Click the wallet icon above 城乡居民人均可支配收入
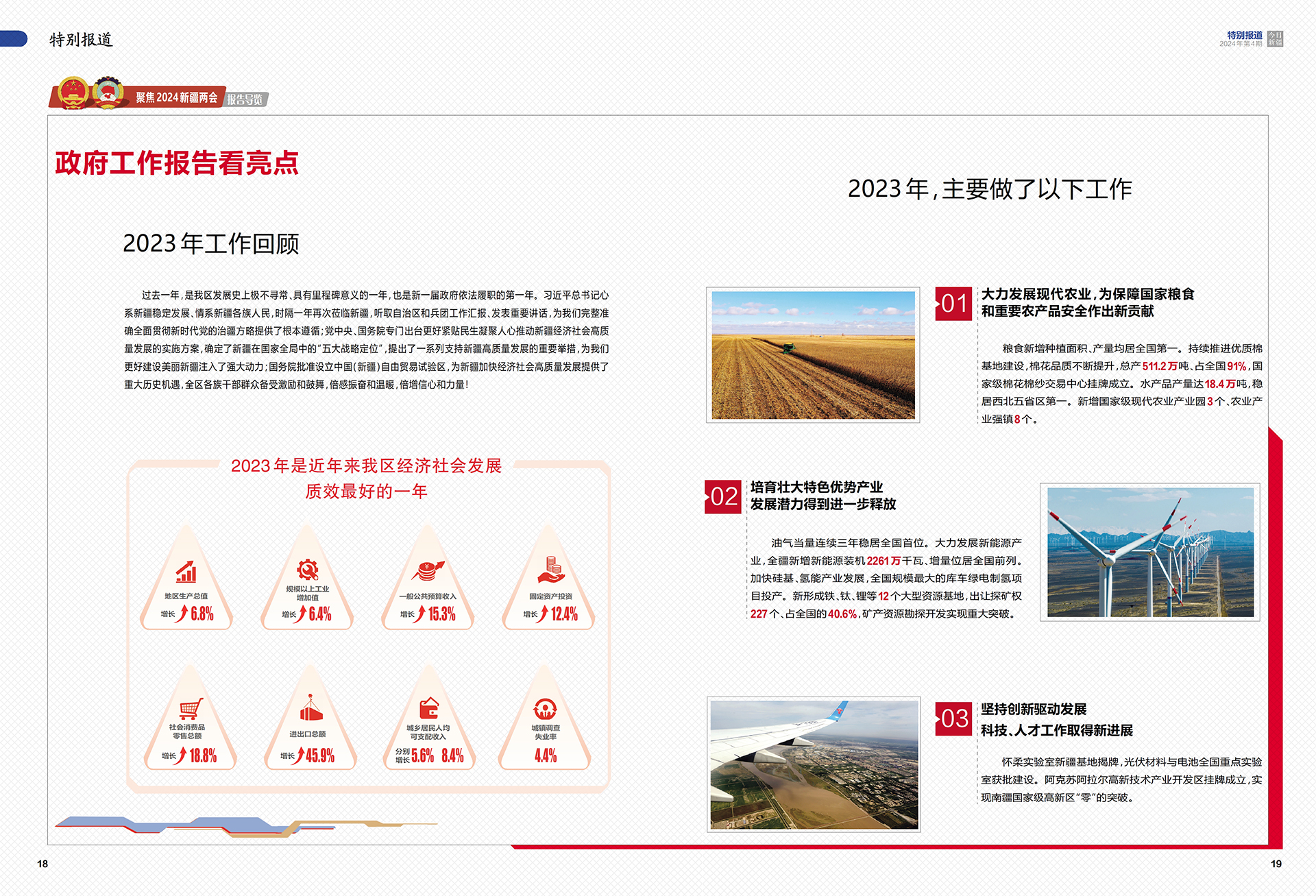The width and height of the screenshot is (1316, 896). pyautogui.click(x=429, y=707)
